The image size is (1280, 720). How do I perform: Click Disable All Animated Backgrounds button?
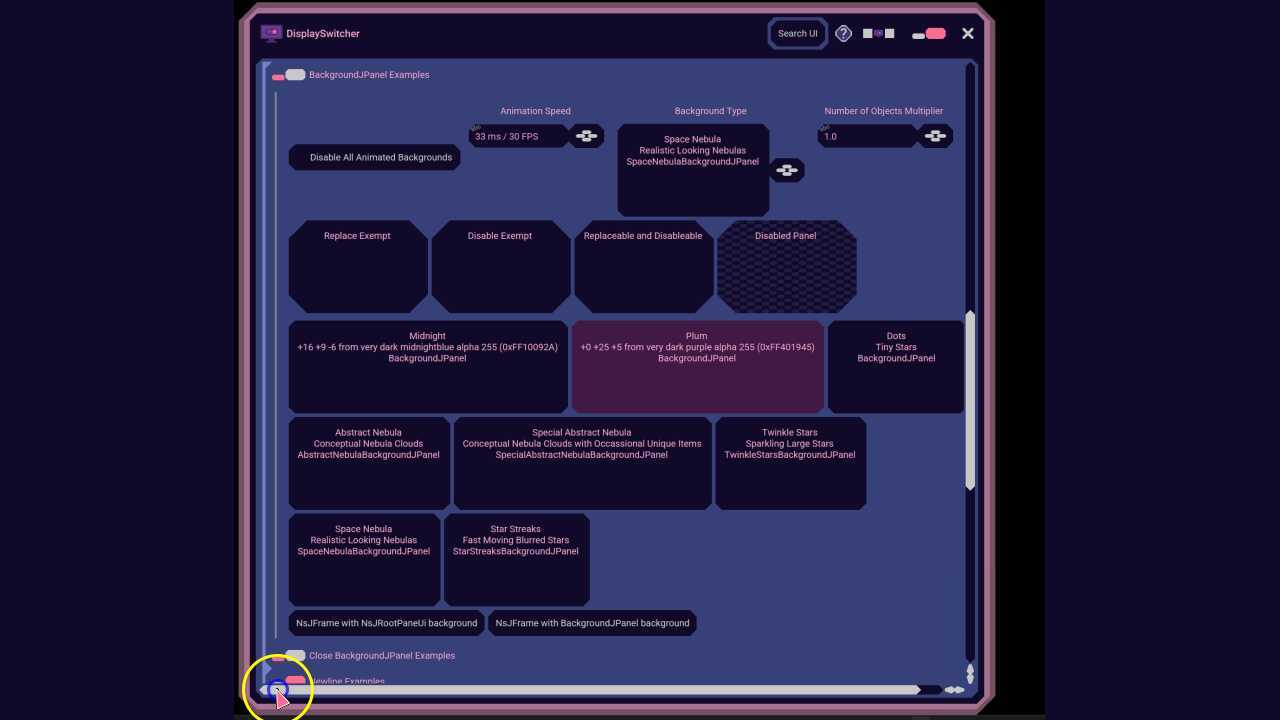[x=375, y=157]
